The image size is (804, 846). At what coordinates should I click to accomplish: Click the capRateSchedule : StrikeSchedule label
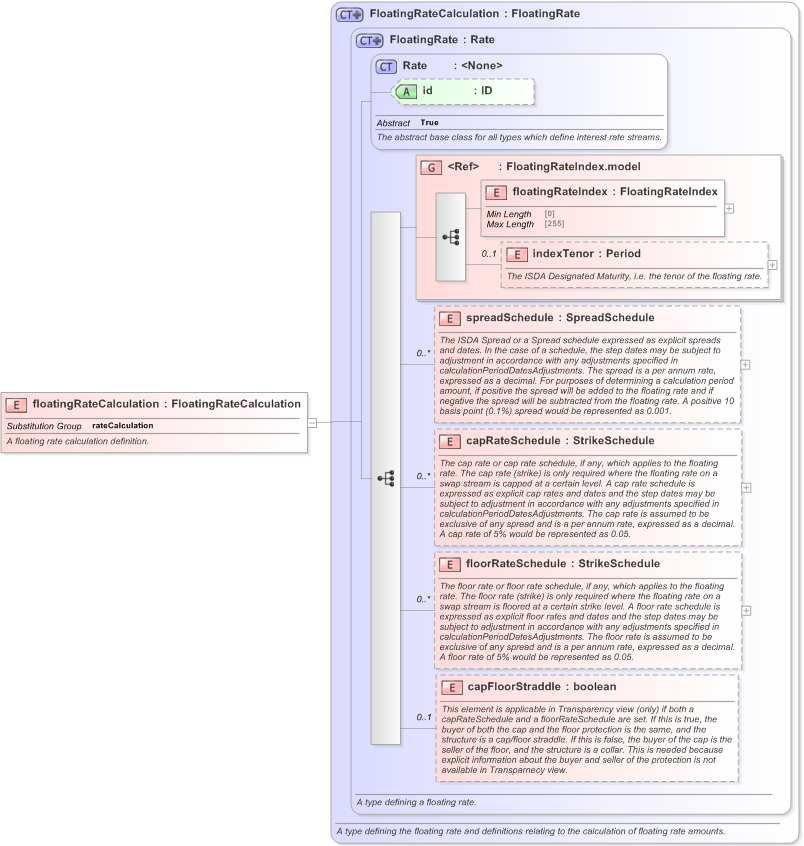[560, 440]
